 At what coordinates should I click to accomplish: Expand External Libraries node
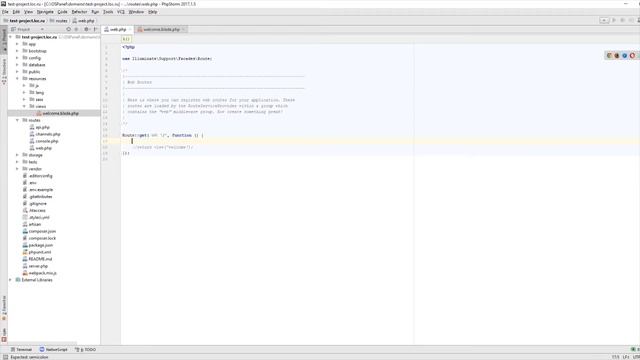click(x=11, y=280)
